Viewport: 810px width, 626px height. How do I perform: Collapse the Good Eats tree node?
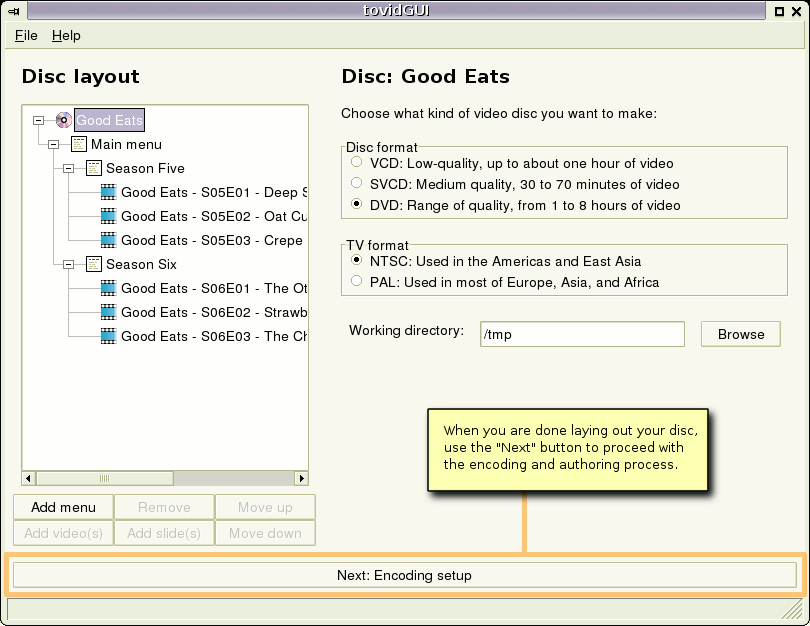pyautogui.click(x=37, y=119)
